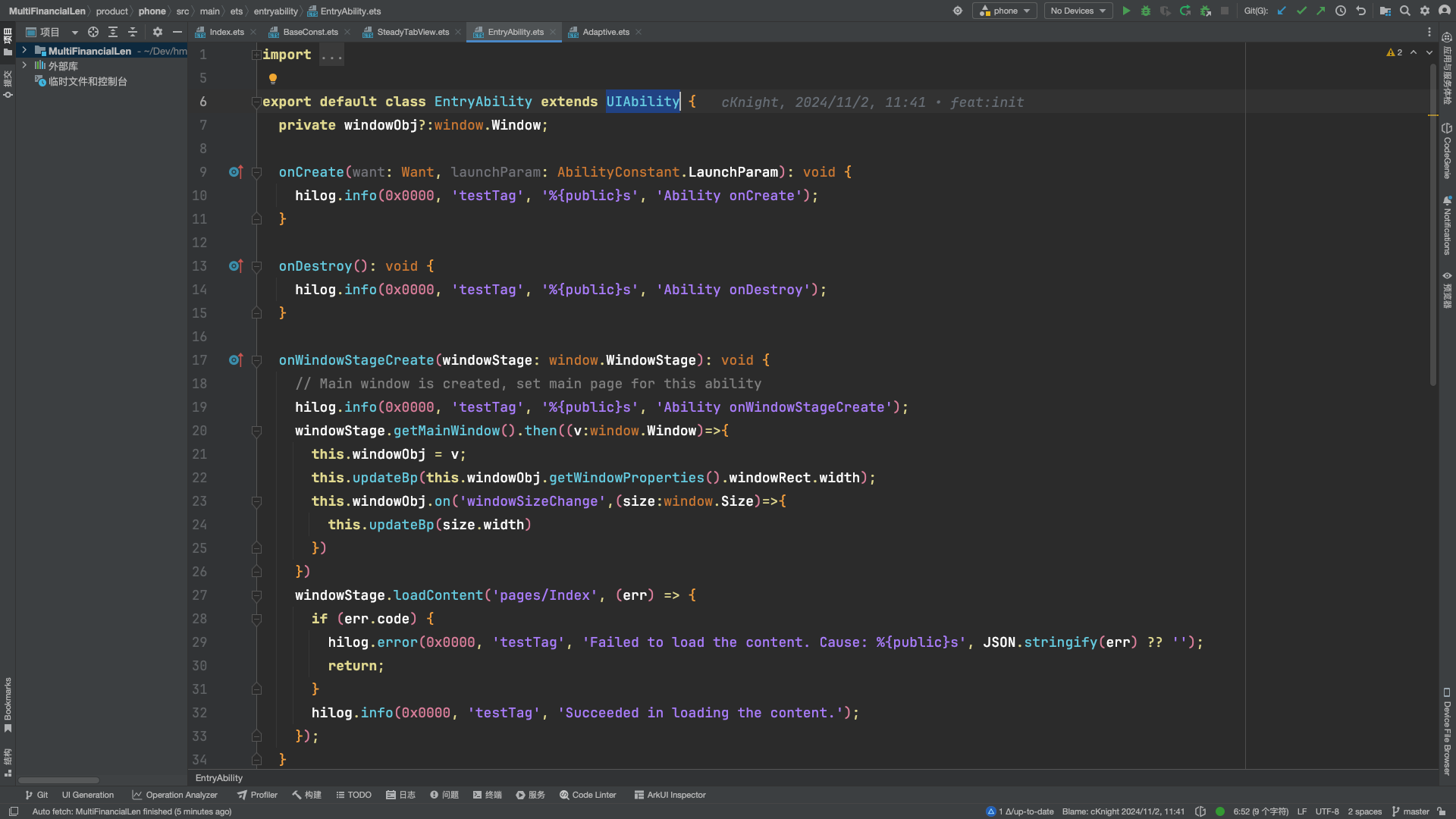Image resolution: width=1456 pixels, height=819 pixels.
Task: Toggle the Device File Browser side panel
Action: tap(1447, 731)
